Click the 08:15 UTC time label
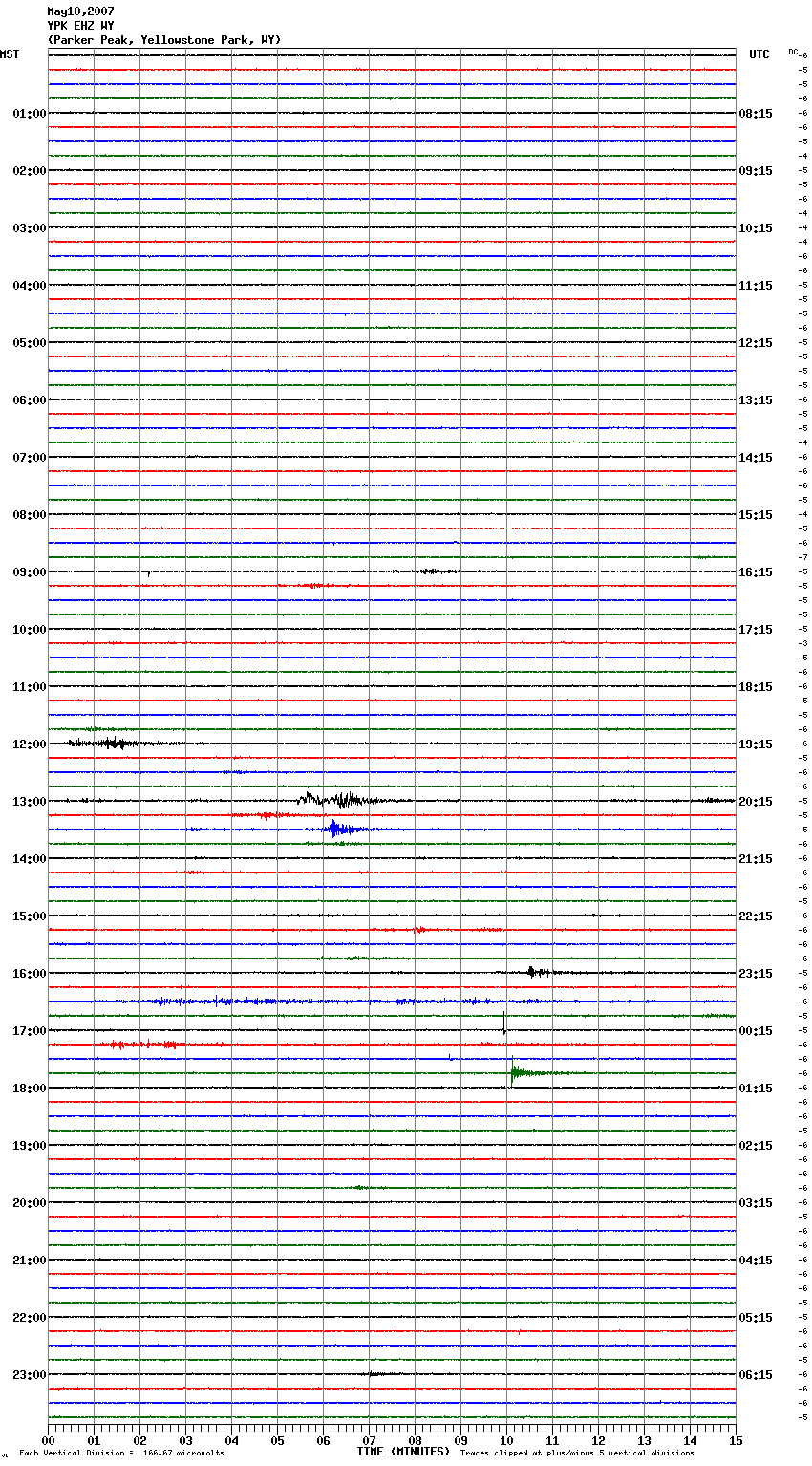812x1466 pixels. point(756,114)
